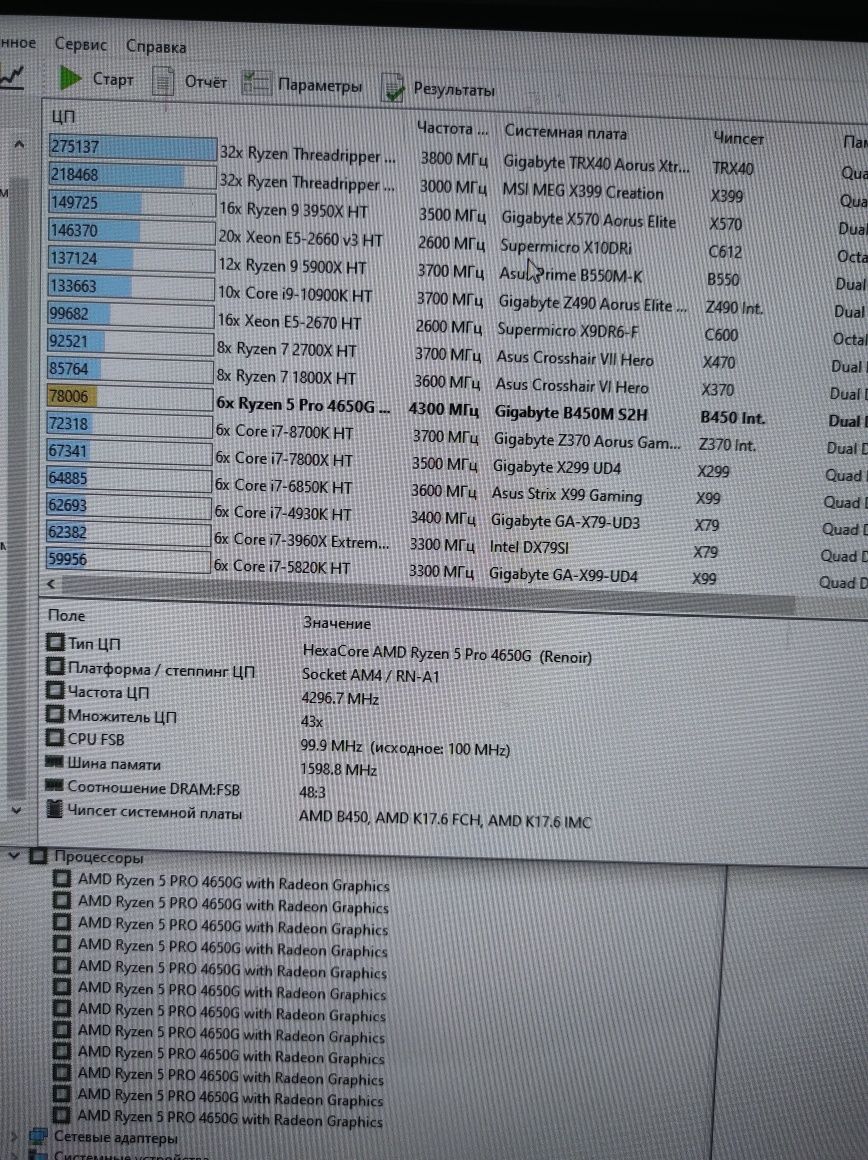Click the Параметры button label
Viewport: 868px width, 1160px height.
tap(320, 86)
